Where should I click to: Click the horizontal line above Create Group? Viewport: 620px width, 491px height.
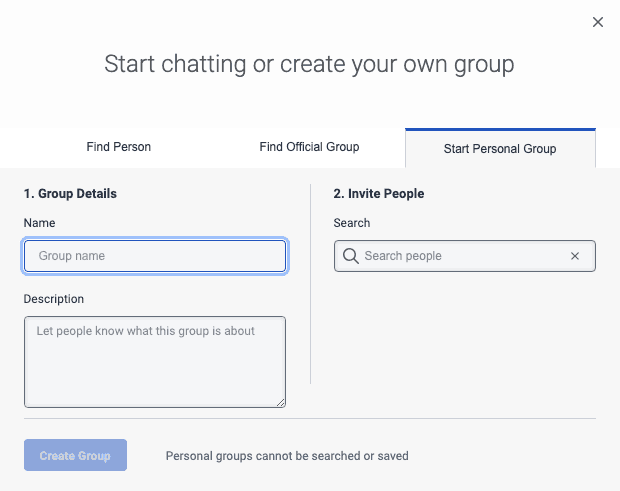tap(310, 419)
